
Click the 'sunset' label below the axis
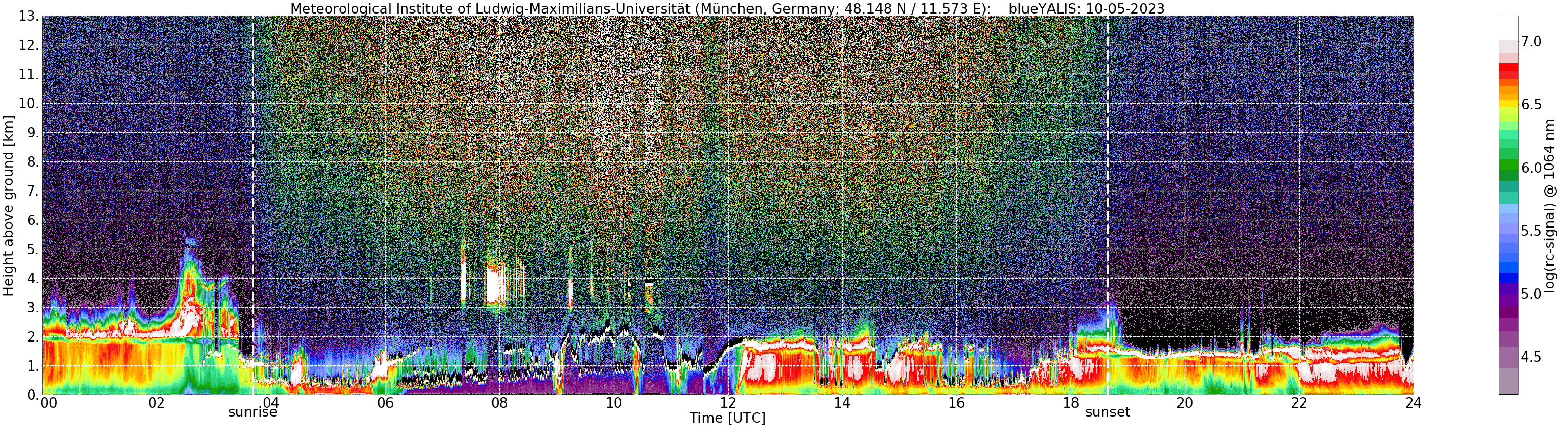(x=1108, y=412)
